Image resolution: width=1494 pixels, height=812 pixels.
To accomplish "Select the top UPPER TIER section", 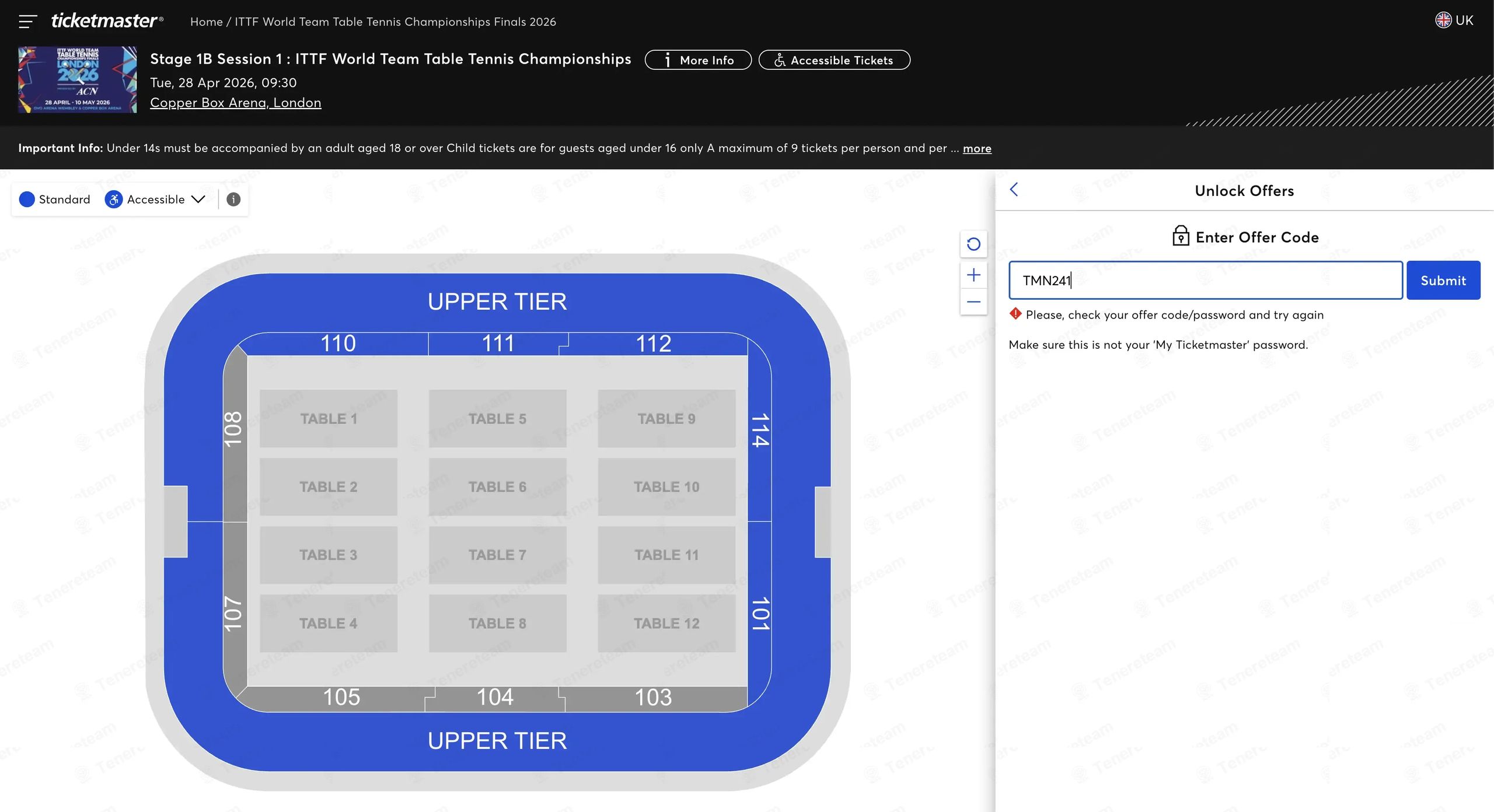I will tap(497, 302).
